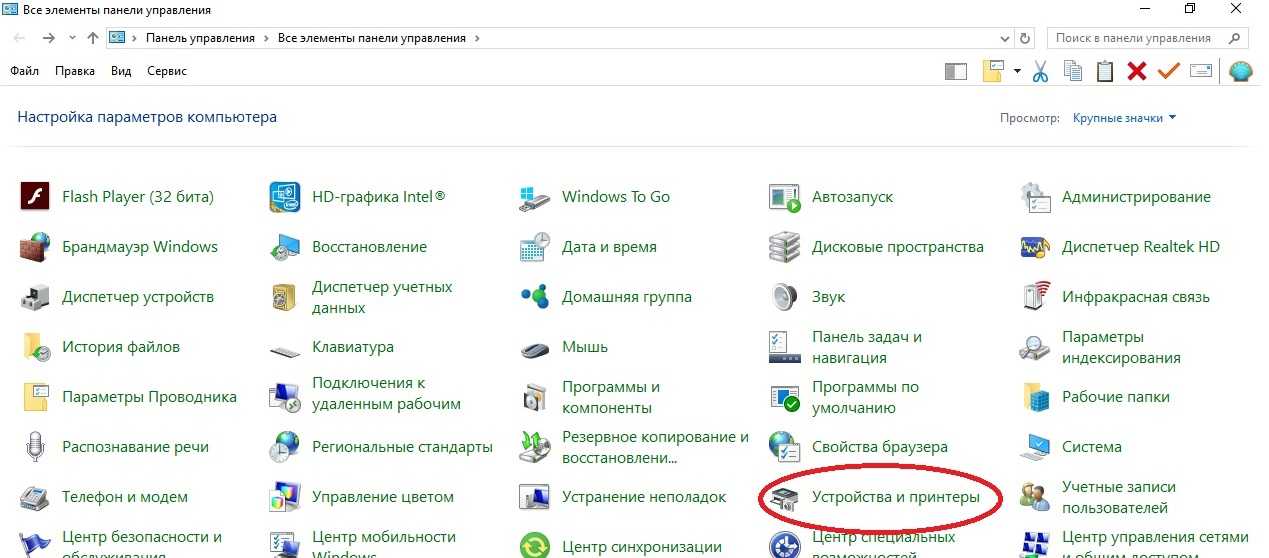Click the teal shell toolbar icon
1269x558 pixels.
tap(1240, 71)
